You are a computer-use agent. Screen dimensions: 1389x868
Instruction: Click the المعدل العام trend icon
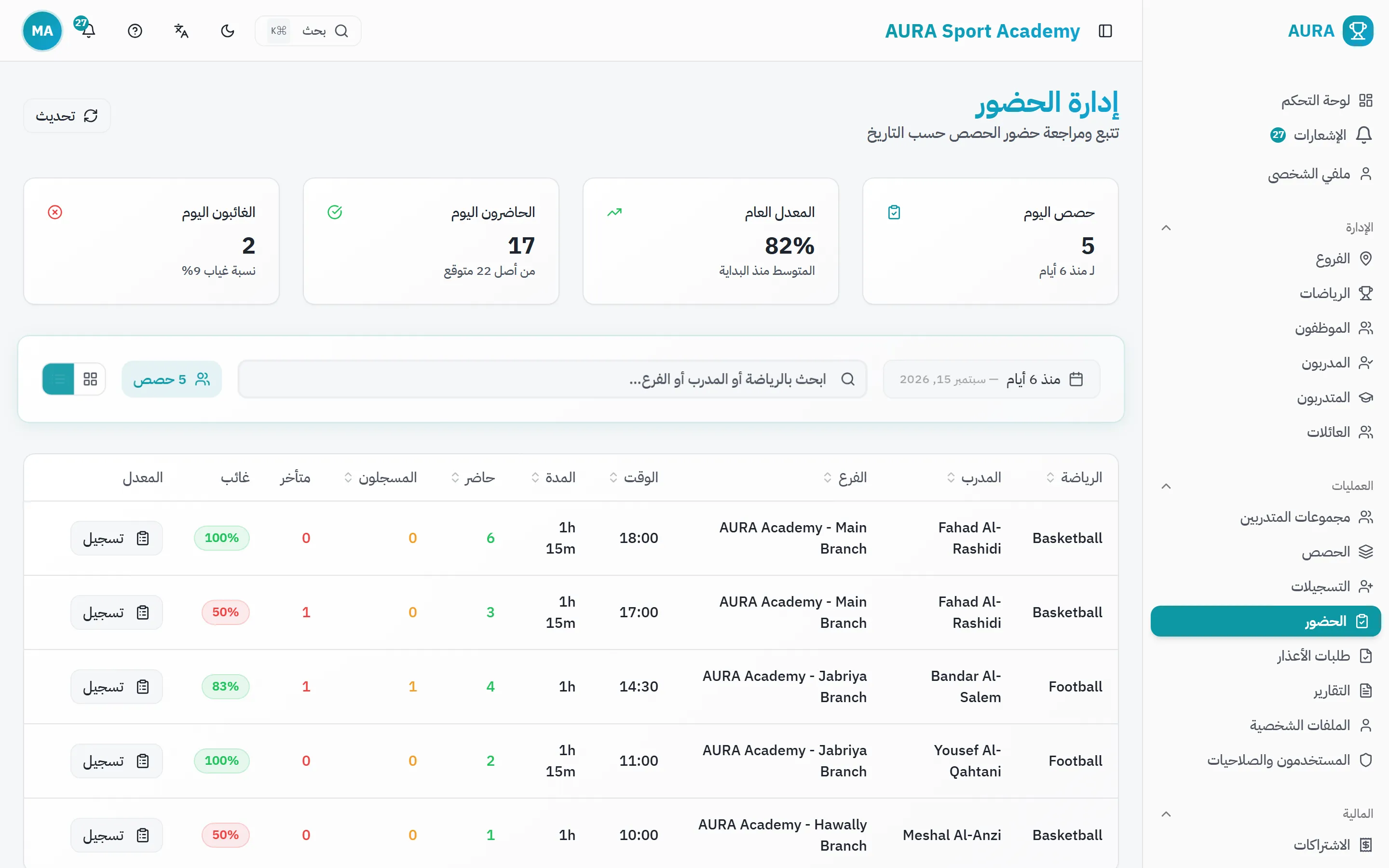coord(614,212)
